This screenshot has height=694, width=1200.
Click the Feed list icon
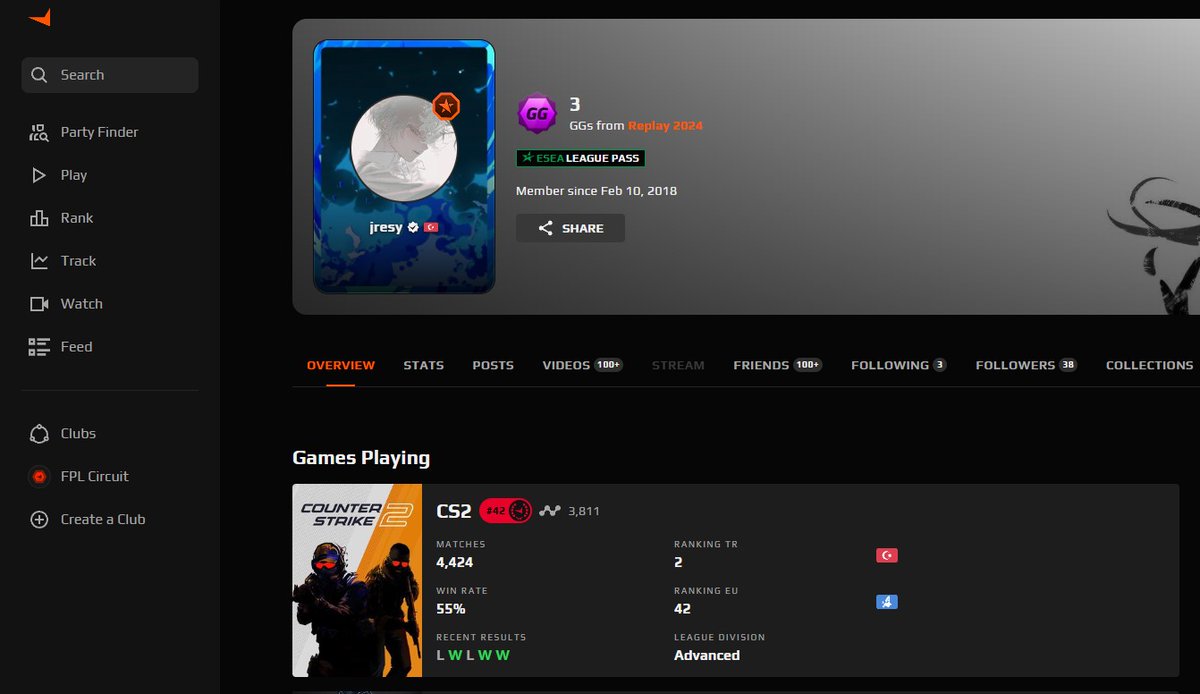click(39, 347)
